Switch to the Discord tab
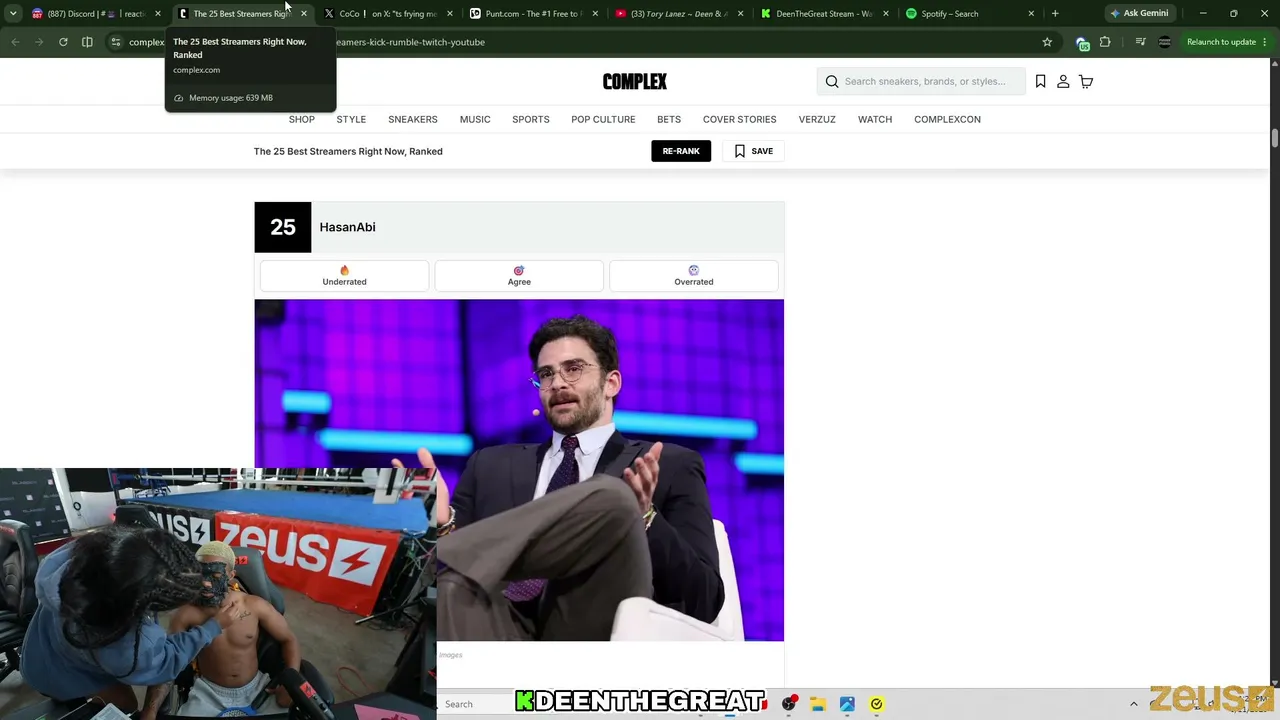The image size is (1280, 720). pyautogui.click(x=95, y=14)
